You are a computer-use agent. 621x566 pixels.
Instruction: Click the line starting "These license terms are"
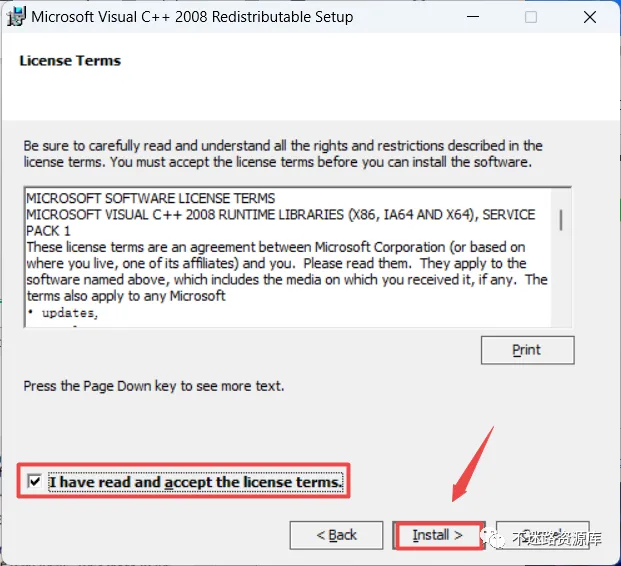(276, 247)
